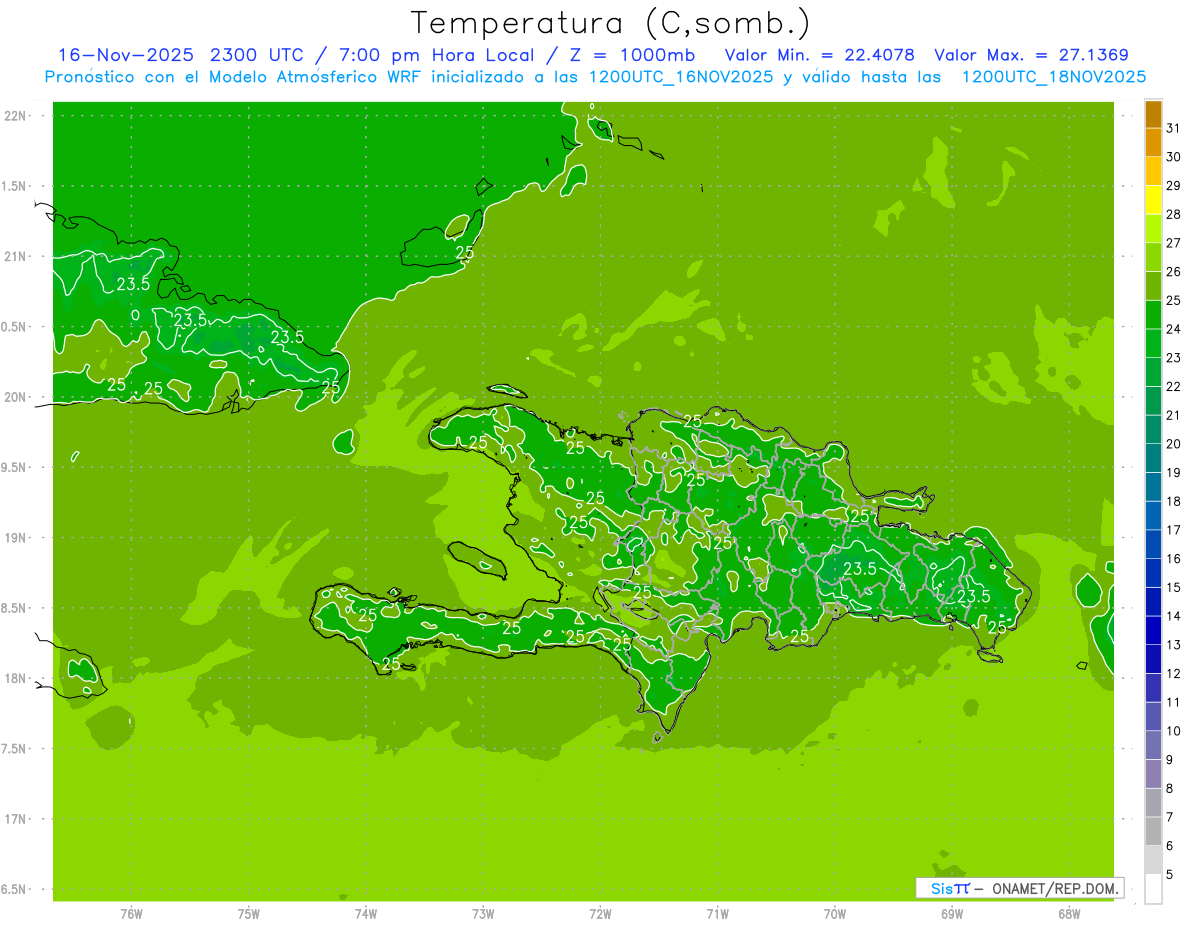Click the 'ONAMET/REP.DOM.' credit label
This screenshot has height=927, width=1200.
pyautogui.click(x=1055, y=888)
